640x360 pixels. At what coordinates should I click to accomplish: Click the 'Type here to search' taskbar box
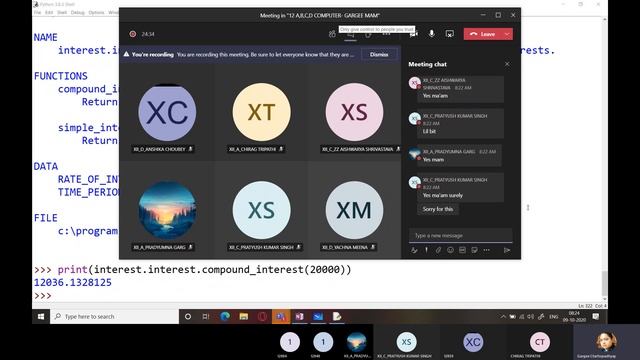click(x=115, y=316)
